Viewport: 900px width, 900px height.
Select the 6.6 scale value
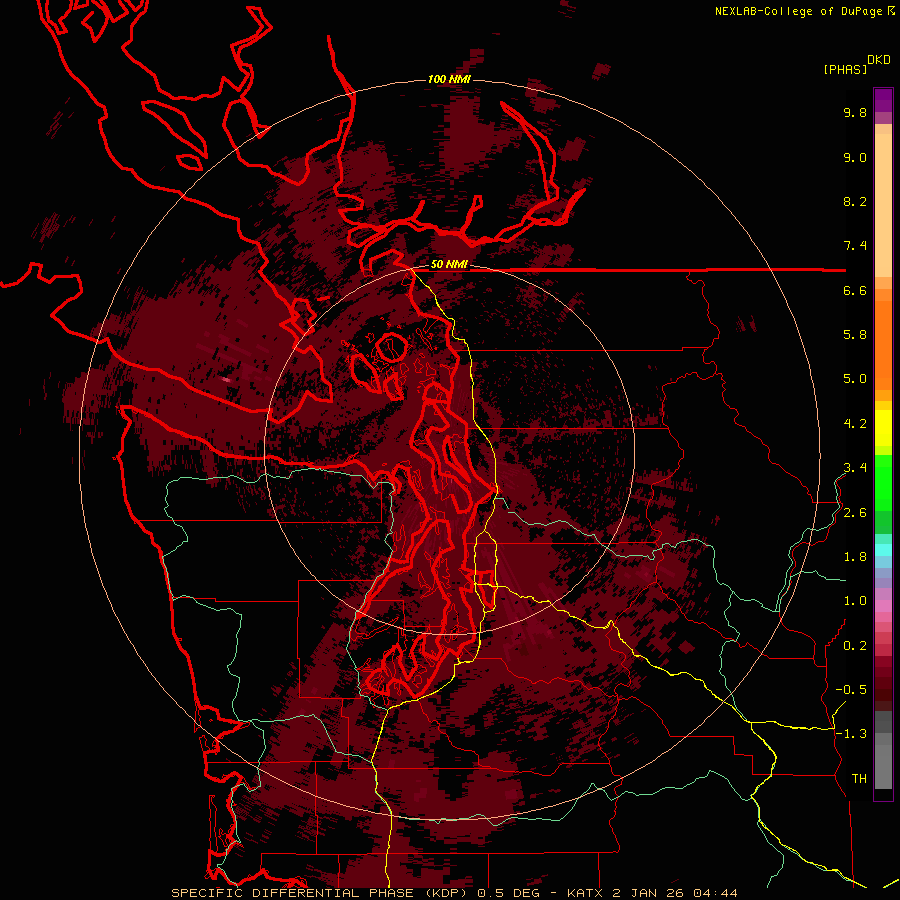[x=855, y=290]
